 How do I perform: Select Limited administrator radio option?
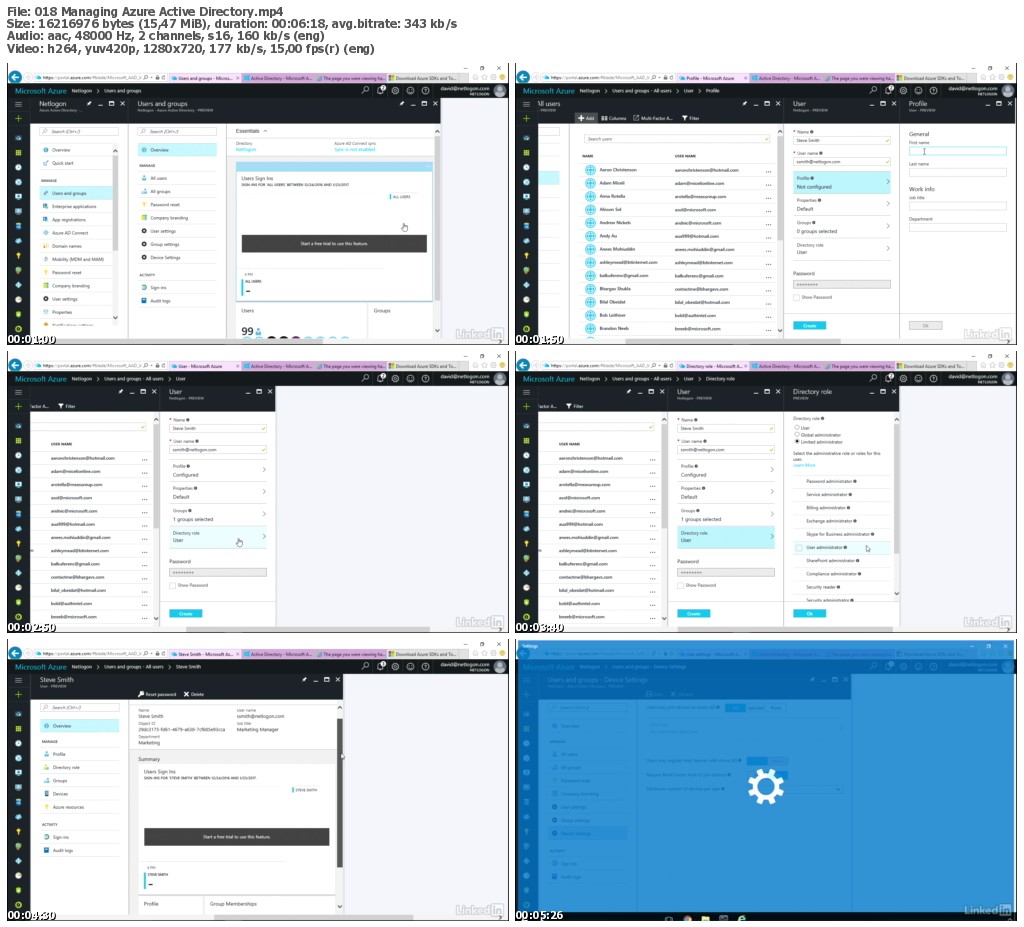pyautogui.click(x=797, y=442)
